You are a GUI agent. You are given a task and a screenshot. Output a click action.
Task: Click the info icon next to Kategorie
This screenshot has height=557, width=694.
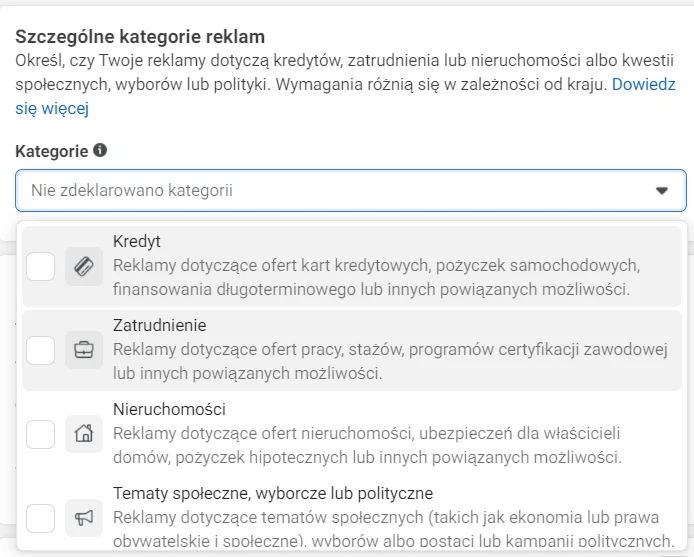click(100, 151)
